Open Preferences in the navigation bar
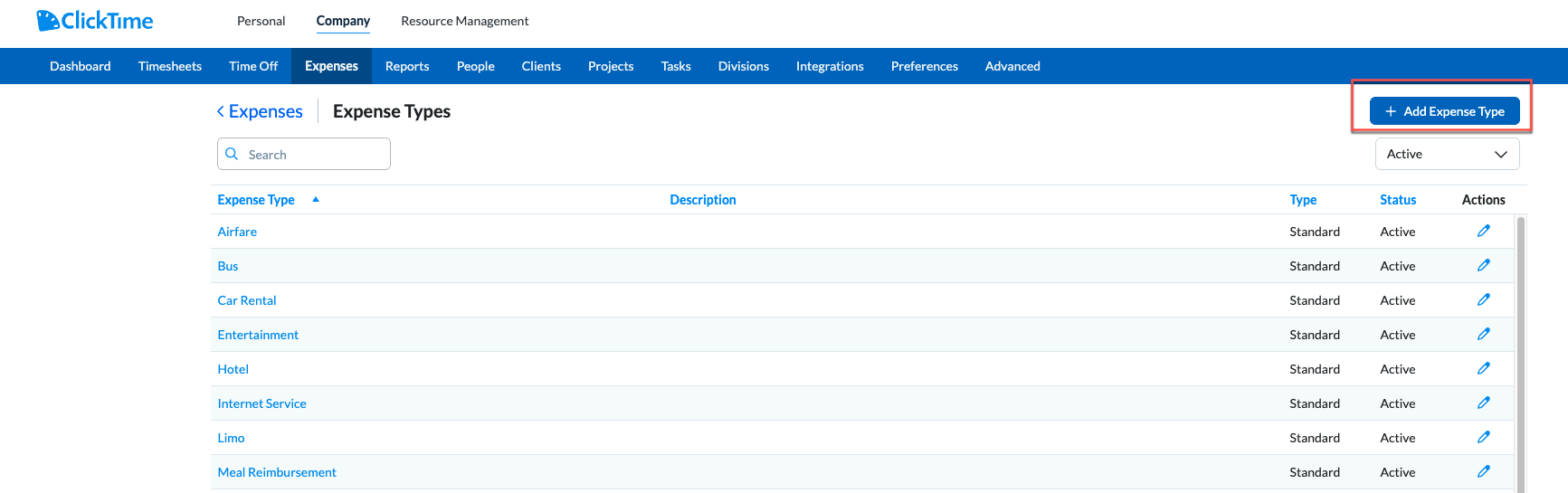Screen dimensions: 1568x493 (x=925, y=66)
